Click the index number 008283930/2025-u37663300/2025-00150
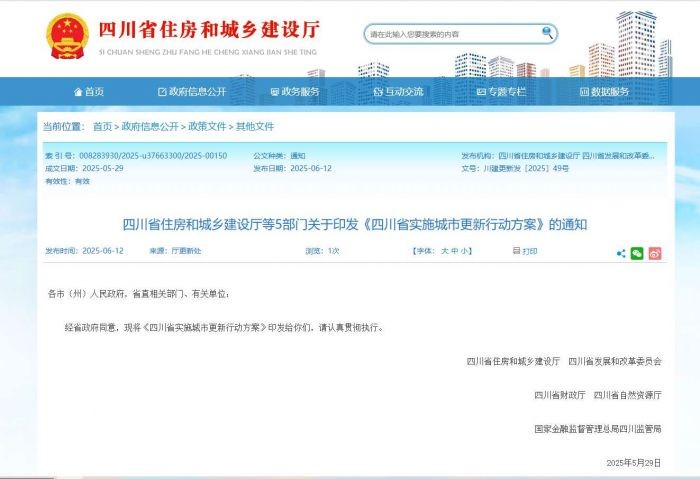 (x=153, y=155)
